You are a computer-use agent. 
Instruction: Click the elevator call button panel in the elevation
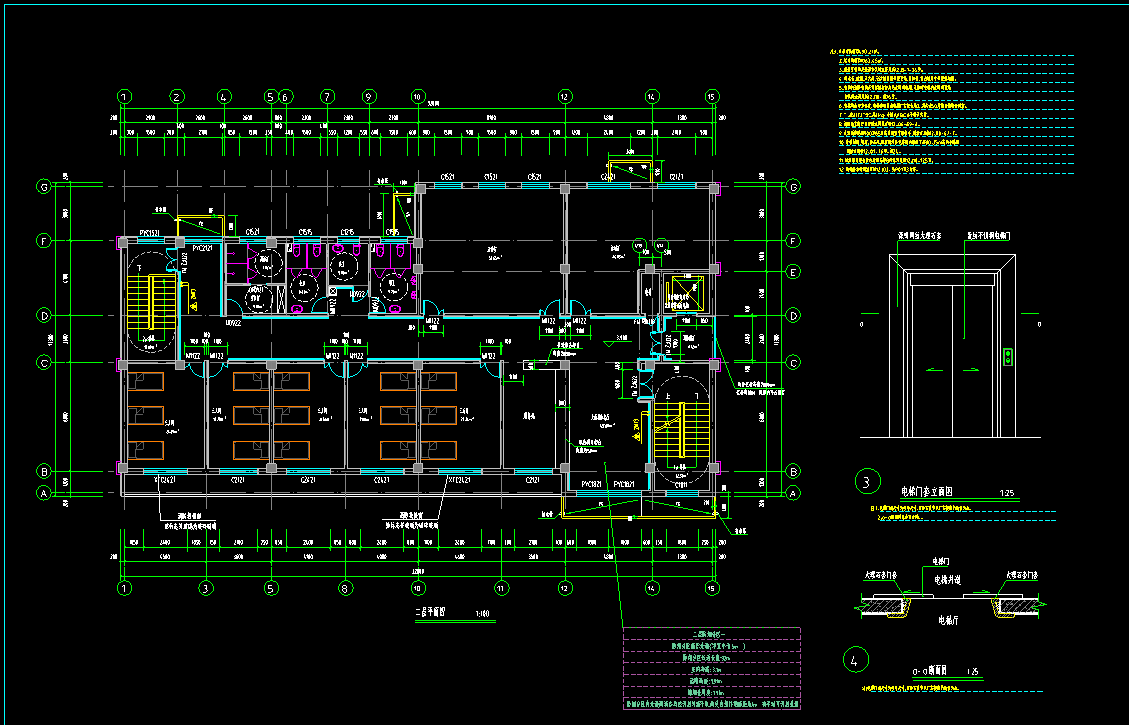click(x=1008, y=355)
